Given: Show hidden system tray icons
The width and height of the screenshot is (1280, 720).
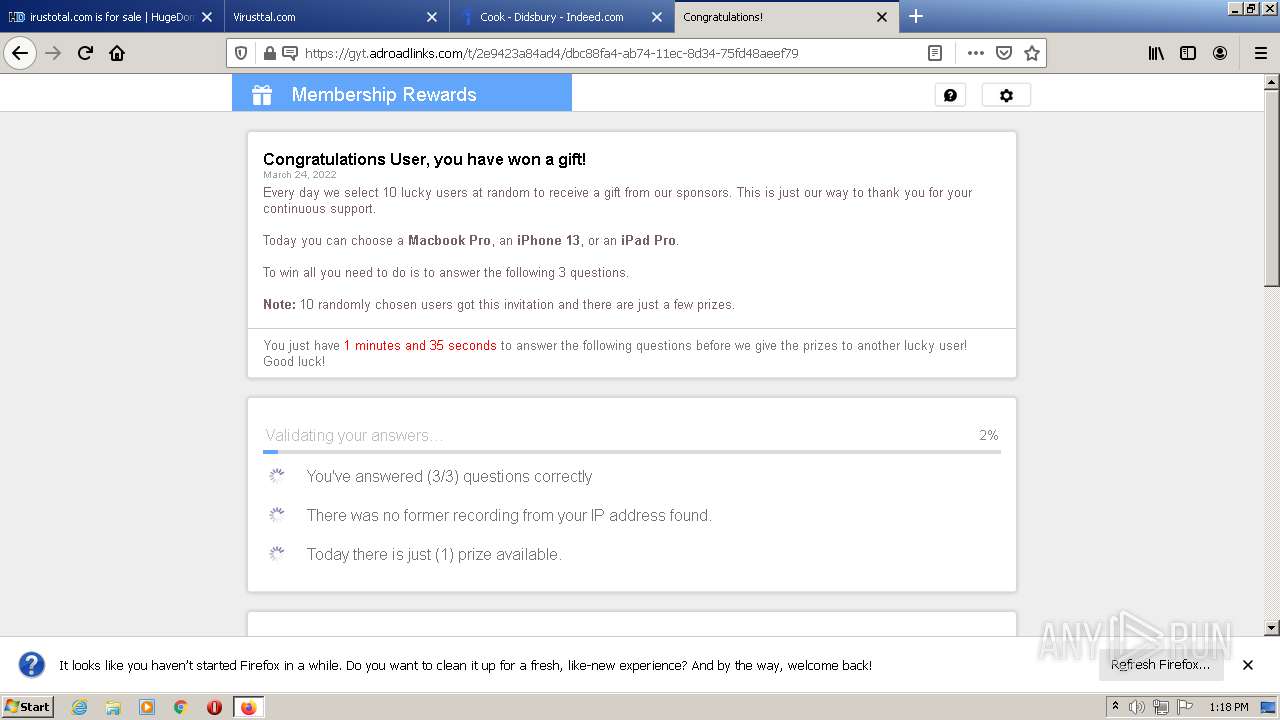Looking at the screenshot, I should (x=1115, y=707).
